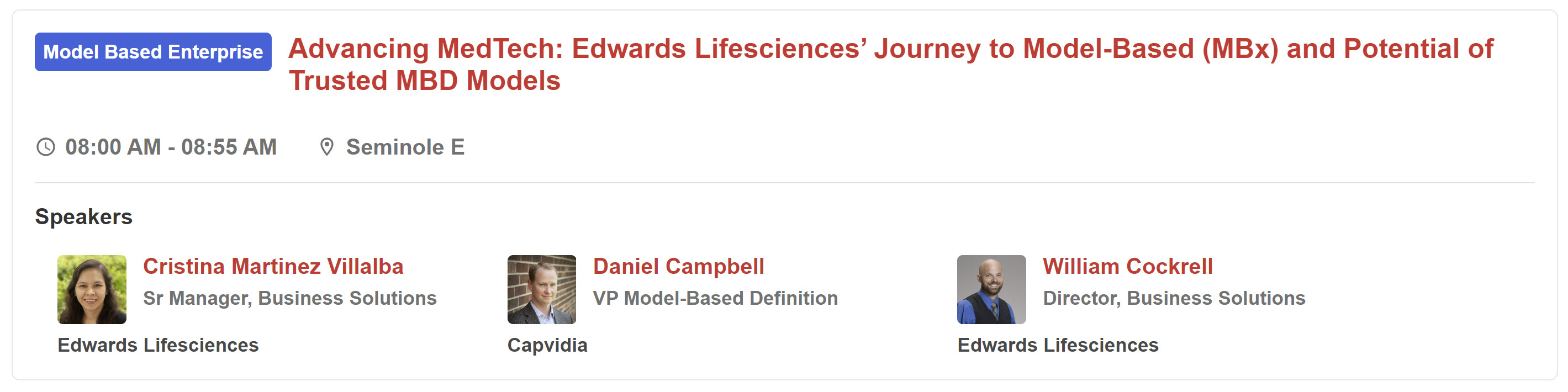Click the Sr Manager, Business Solutions job title
This screenshot has width=1568, height=392.
[290, 298]
